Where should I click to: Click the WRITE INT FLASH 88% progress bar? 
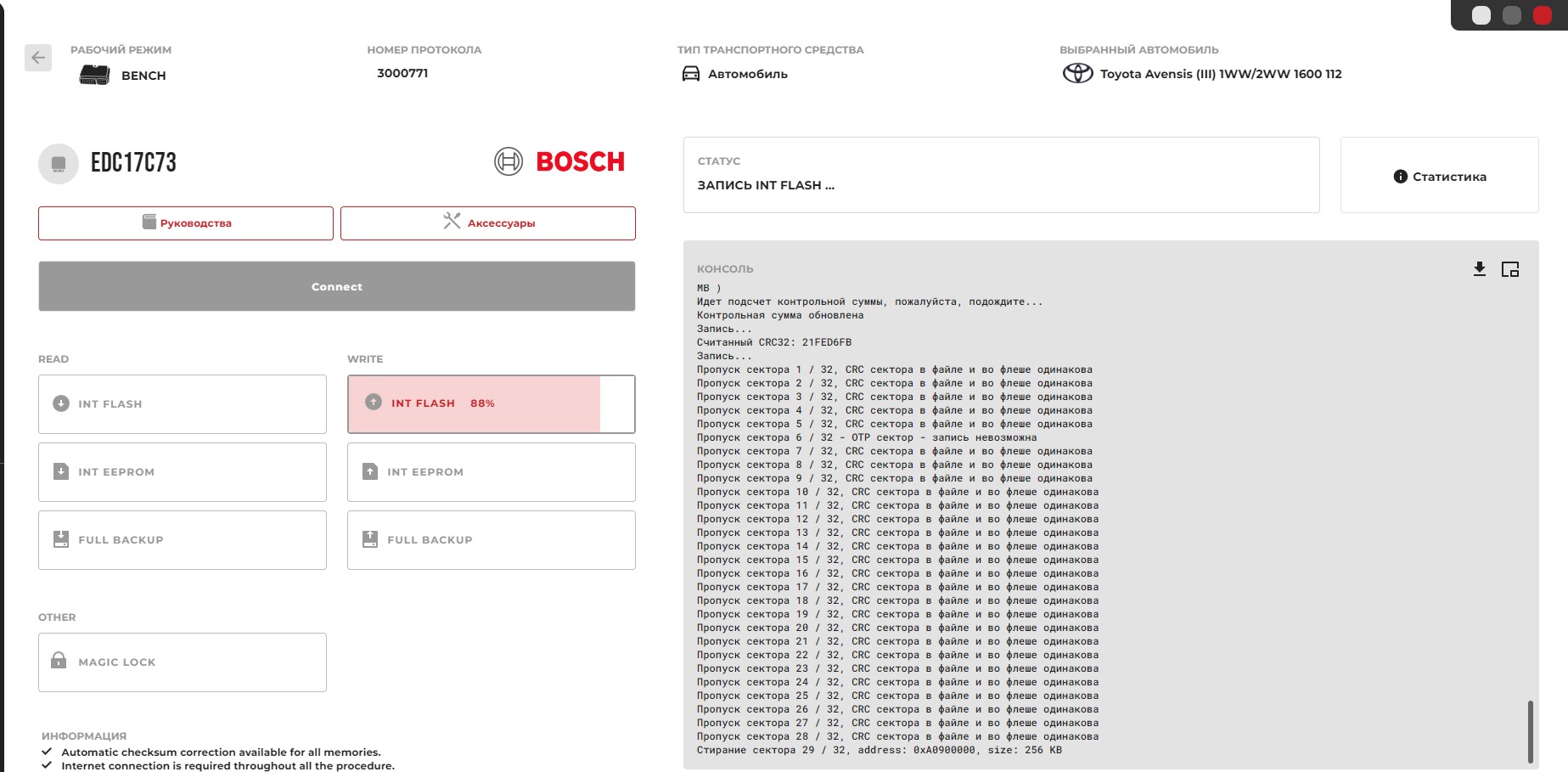point(491,404)
